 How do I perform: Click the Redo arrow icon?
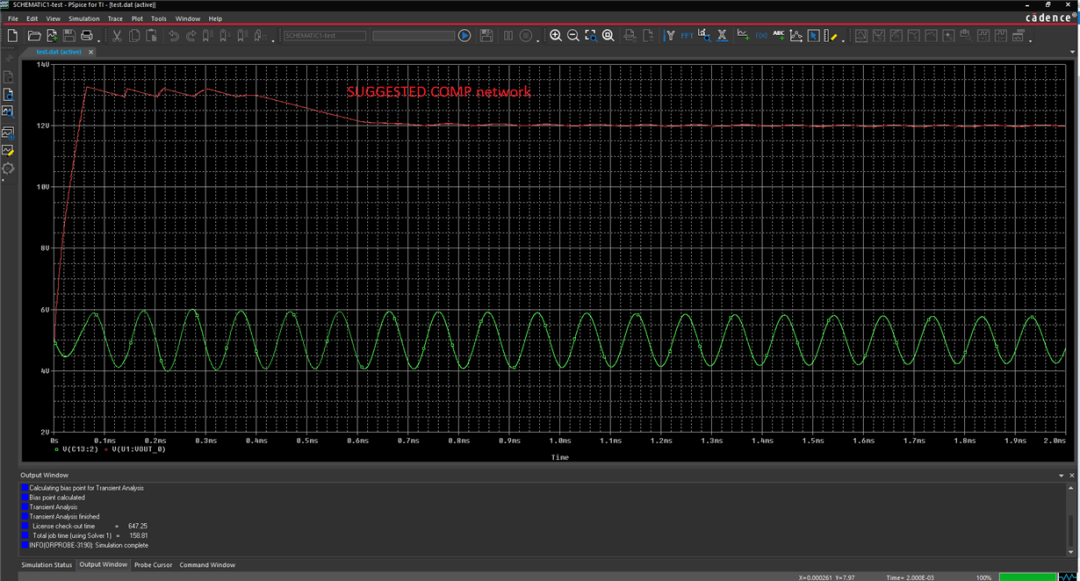[x=191, y=35]
